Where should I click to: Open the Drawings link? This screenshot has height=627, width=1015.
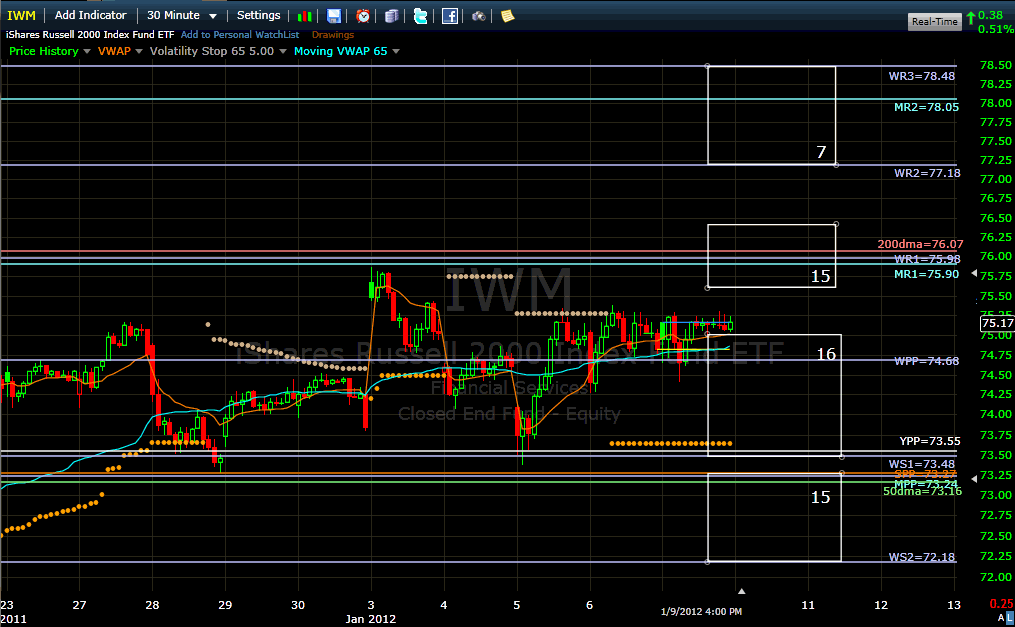[x=333, y=35]
